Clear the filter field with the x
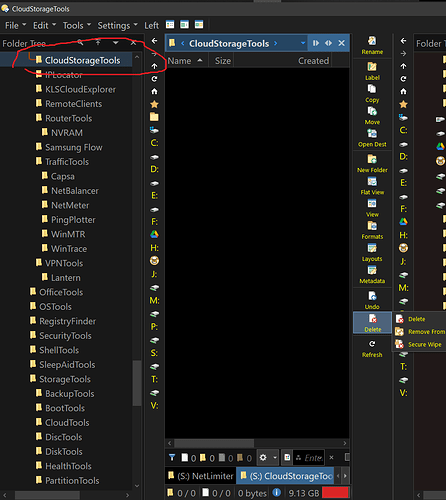Viewport: 446px width, 500px height. [x=331, y=457]
